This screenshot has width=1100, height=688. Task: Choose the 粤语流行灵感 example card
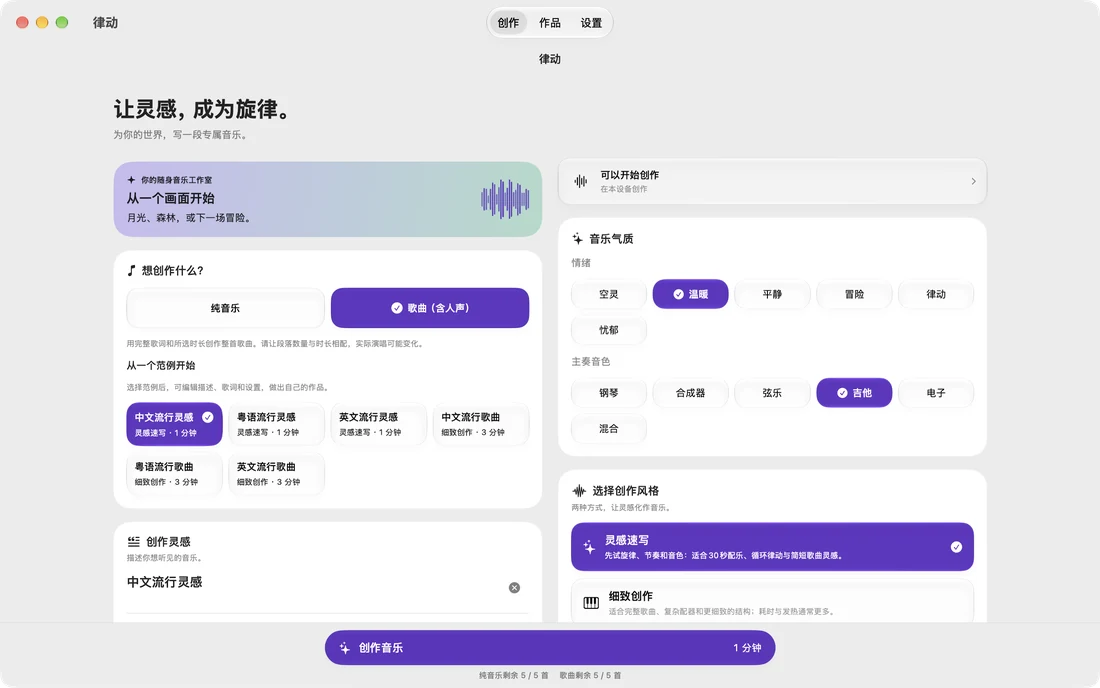tap(276, 424)
